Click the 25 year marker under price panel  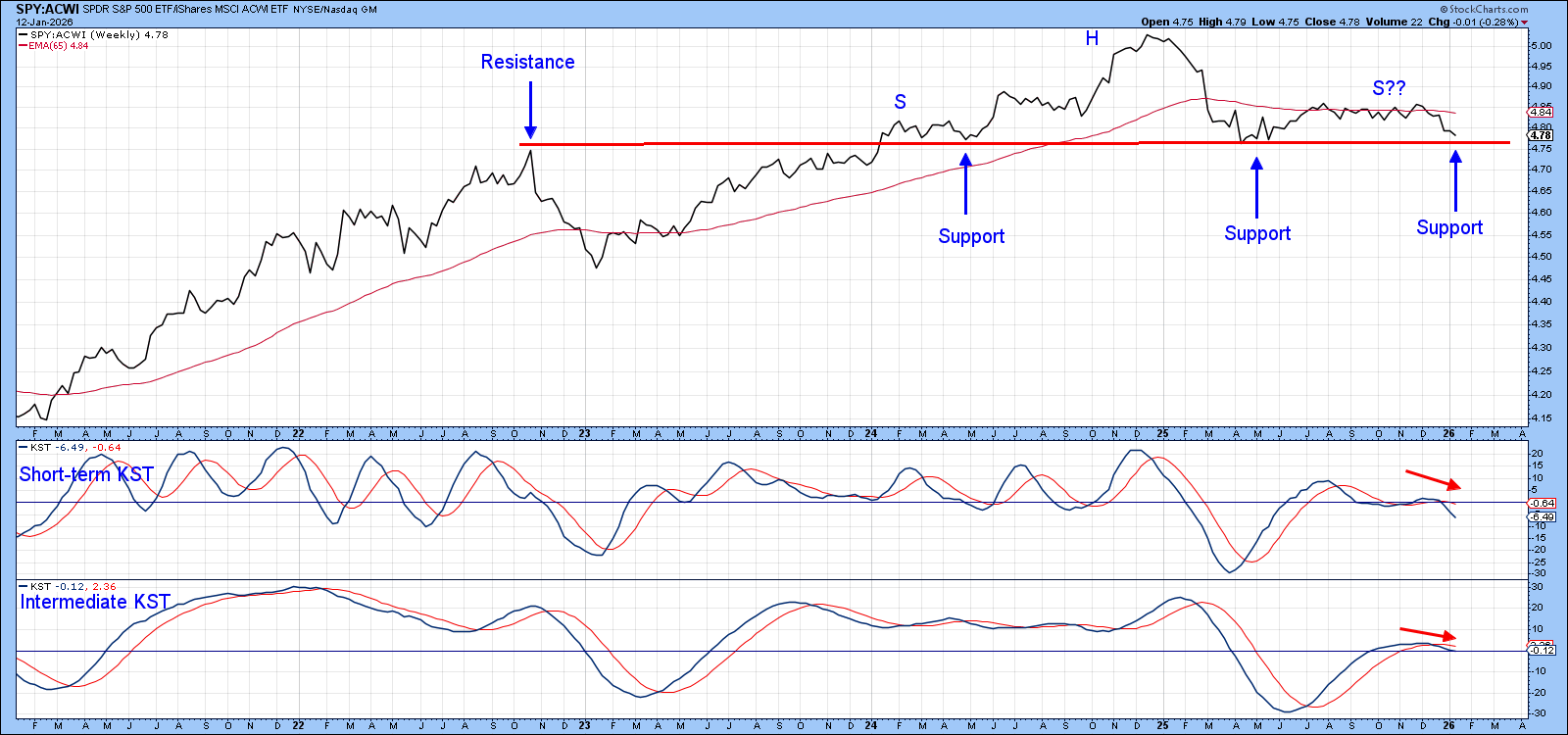(1162, 433)
